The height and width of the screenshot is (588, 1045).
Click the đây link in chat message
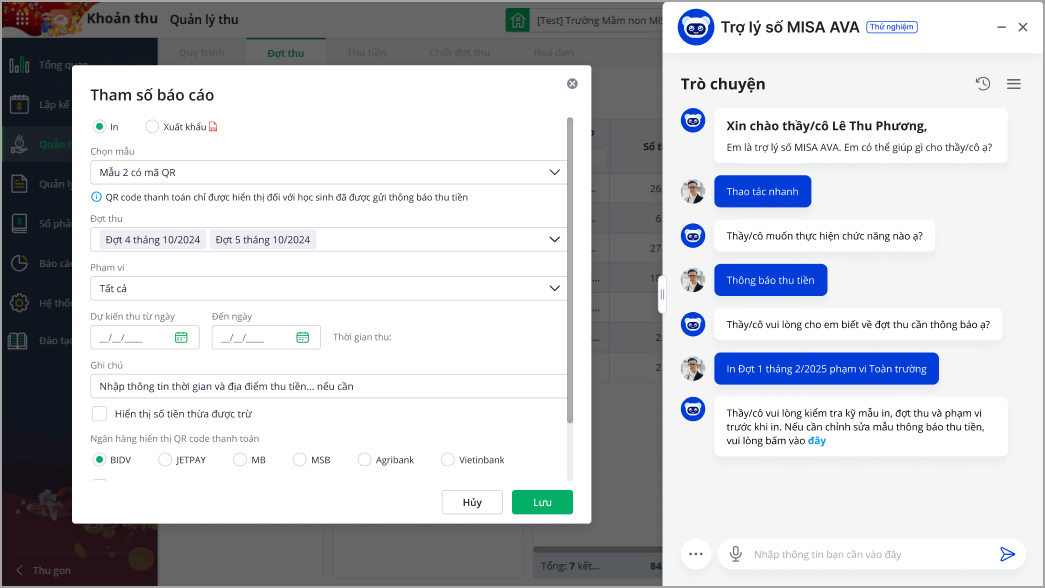(x=817, y=441)
